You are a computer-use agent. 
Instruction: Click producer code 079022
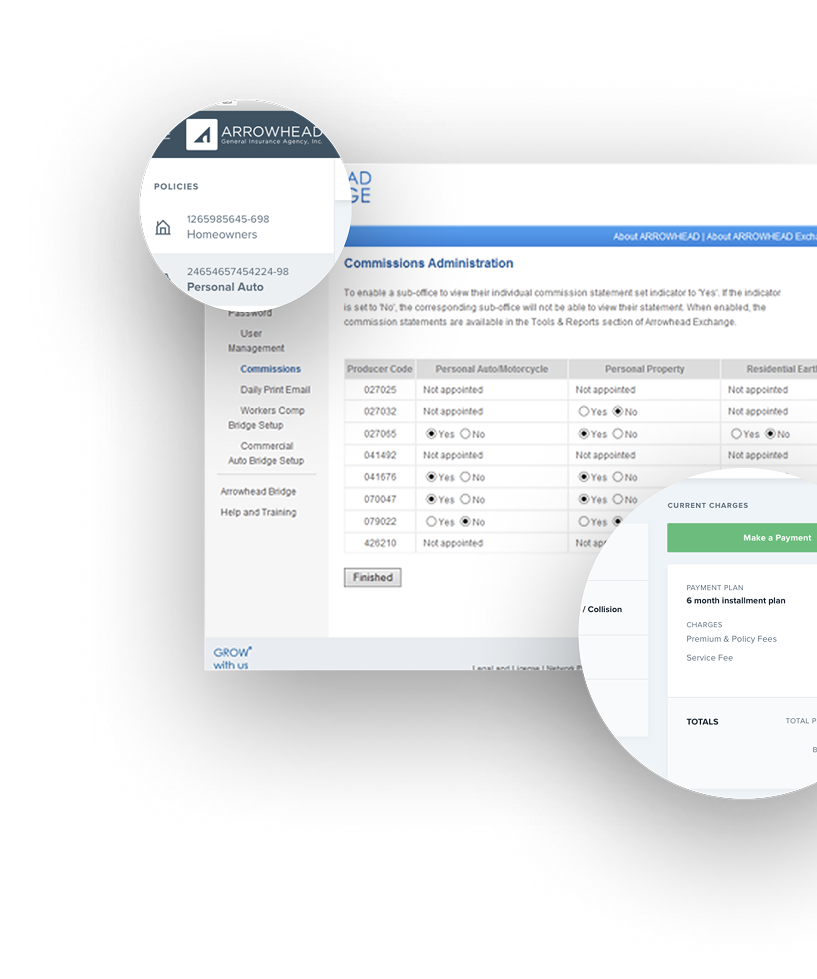coord(380,521)
